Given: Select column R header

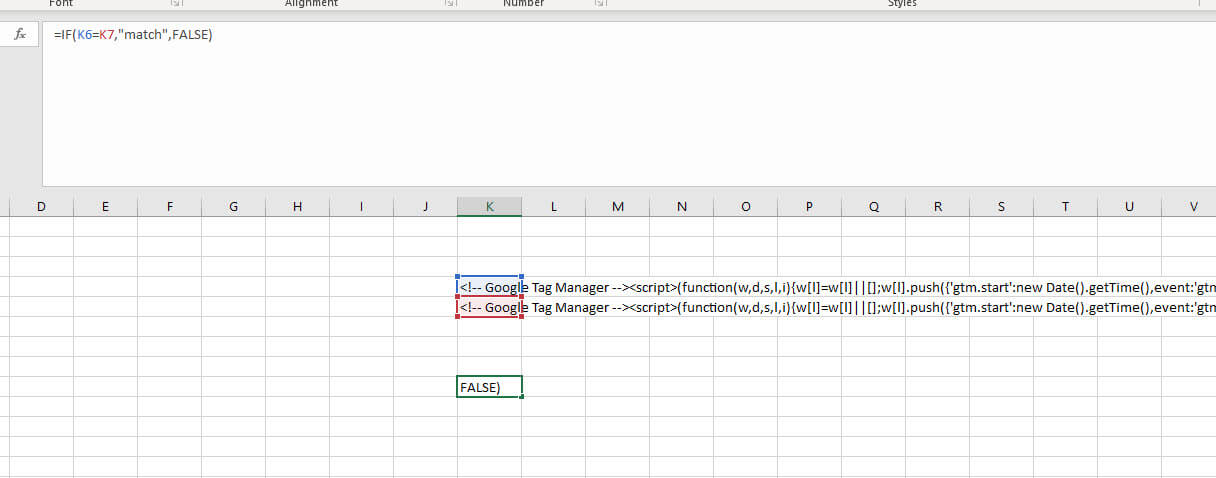Looking at the screenshot, I should tap(937, 206).
